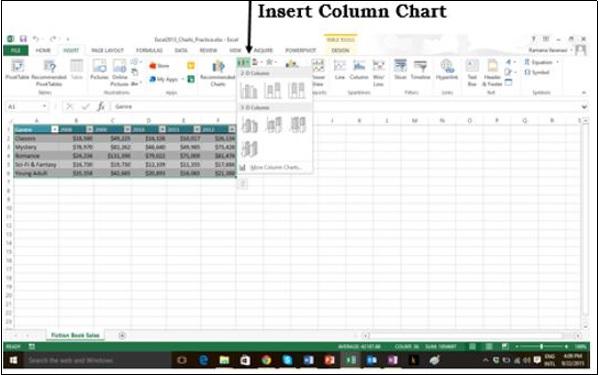This screenshot has height=375, width=599.
Task: Switch to Normal view in status bar
Action: [x=473, y=347]
